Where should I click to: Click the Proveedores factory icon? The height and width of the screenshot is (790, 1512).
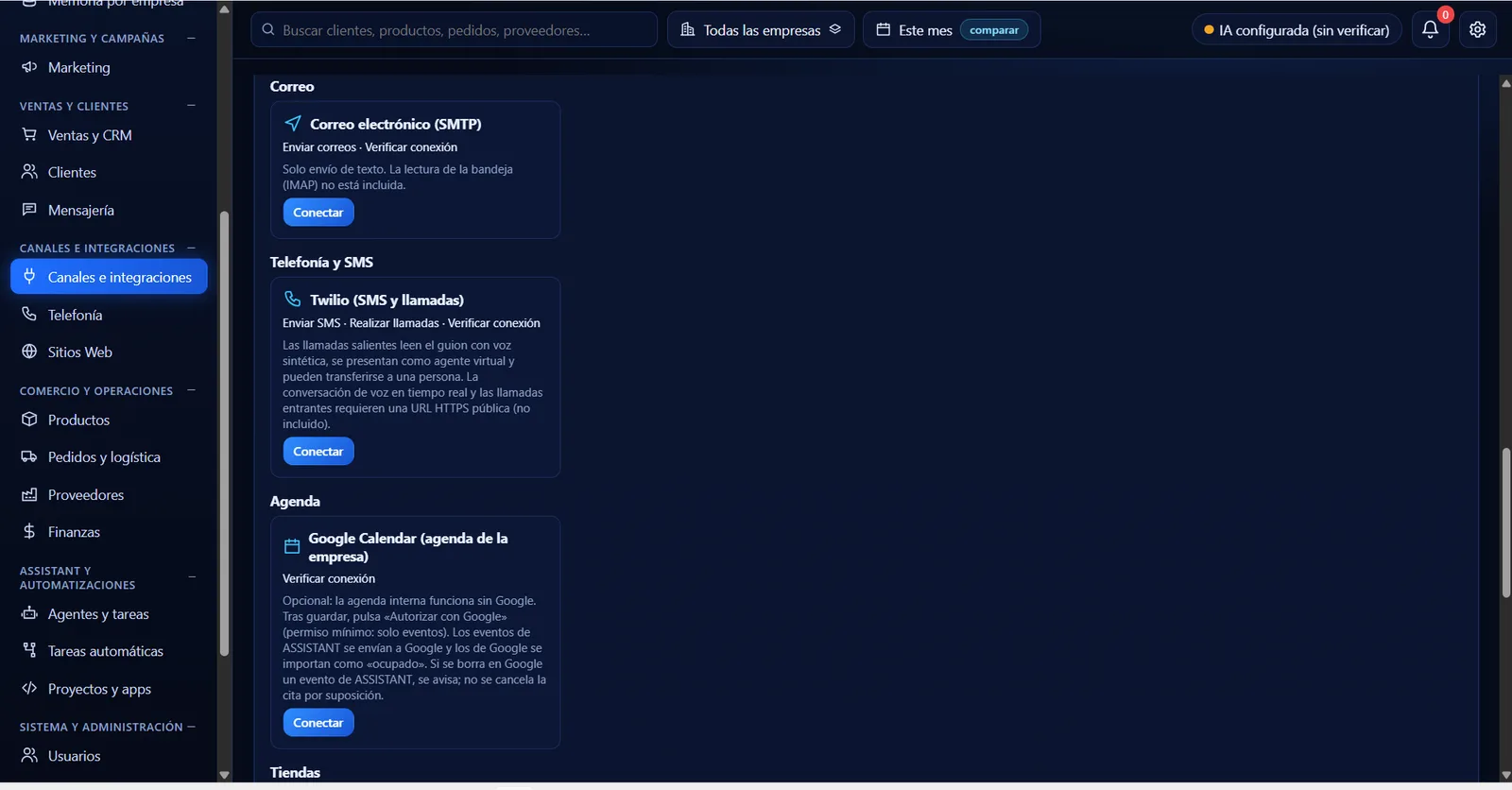(x=29, y=494)
